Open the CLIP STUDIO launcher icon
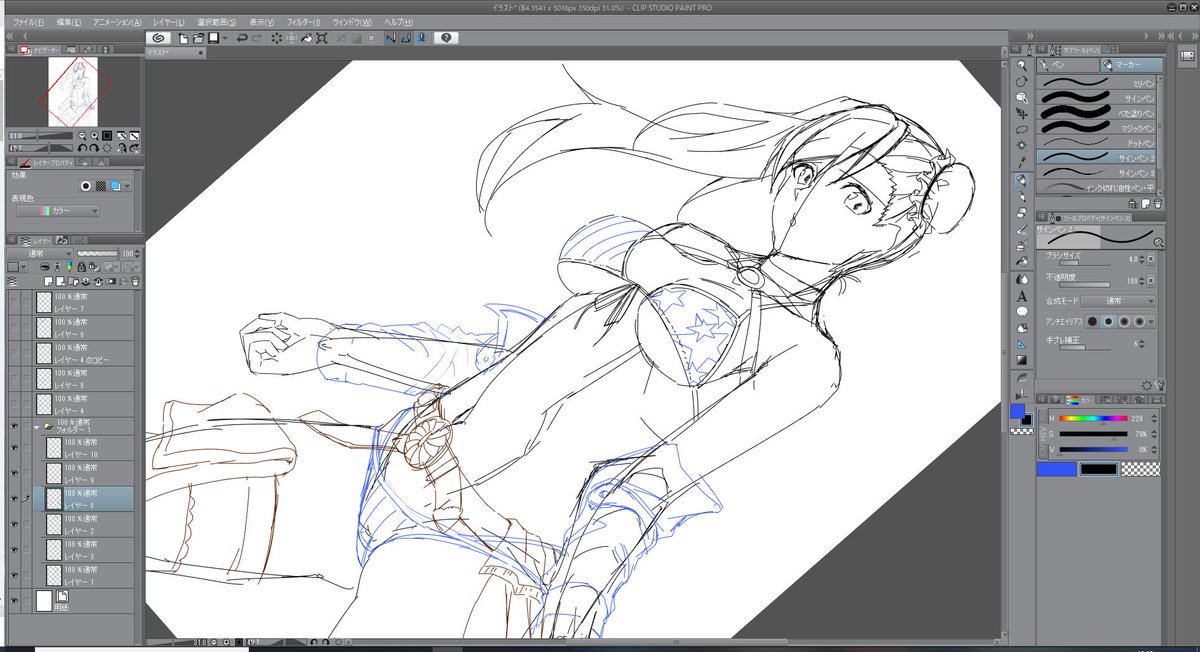This screenshot has width=1200, height=652. pos(158,38)
